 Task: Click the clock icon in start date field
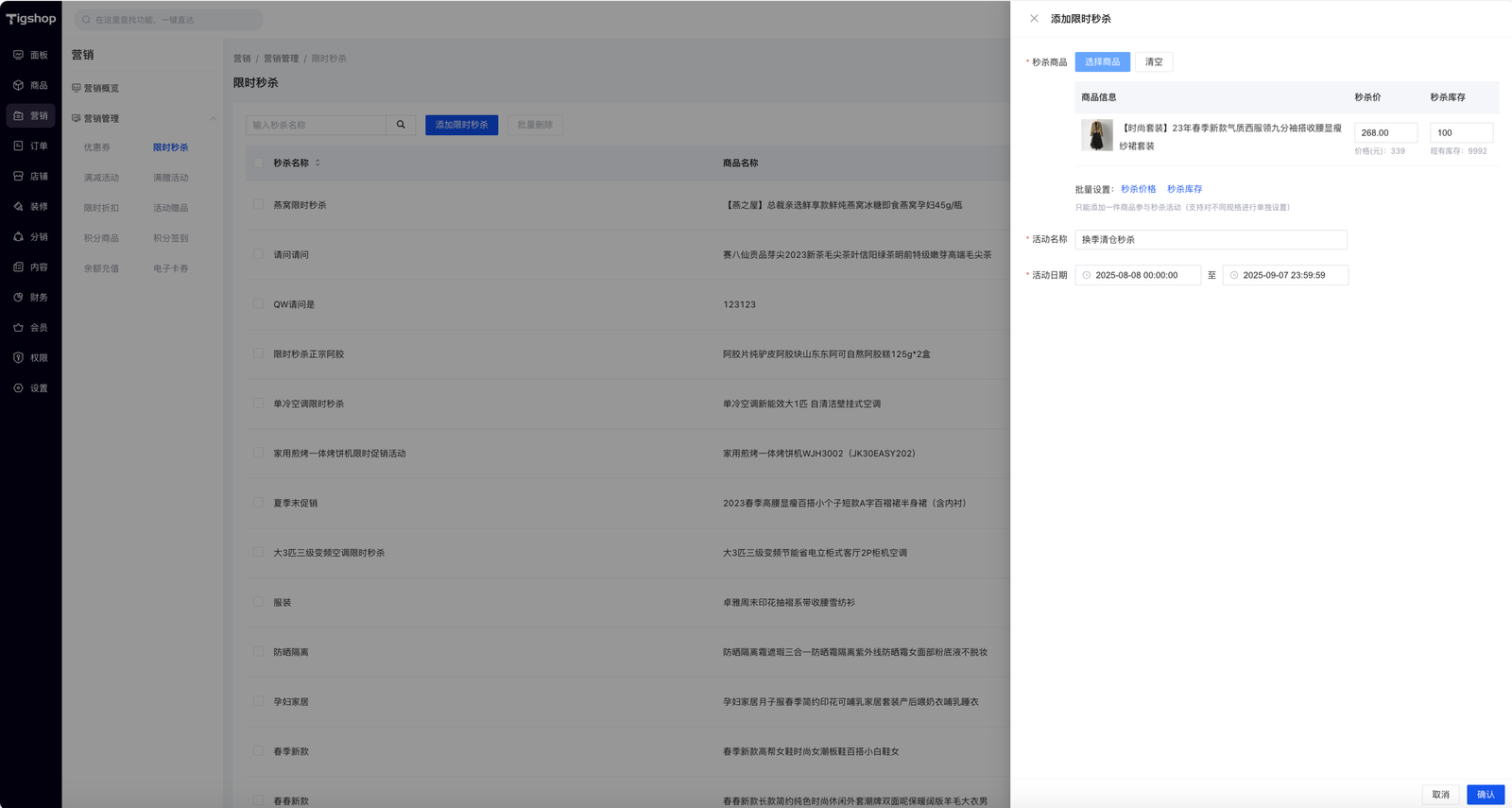(x=1087, y=275)
